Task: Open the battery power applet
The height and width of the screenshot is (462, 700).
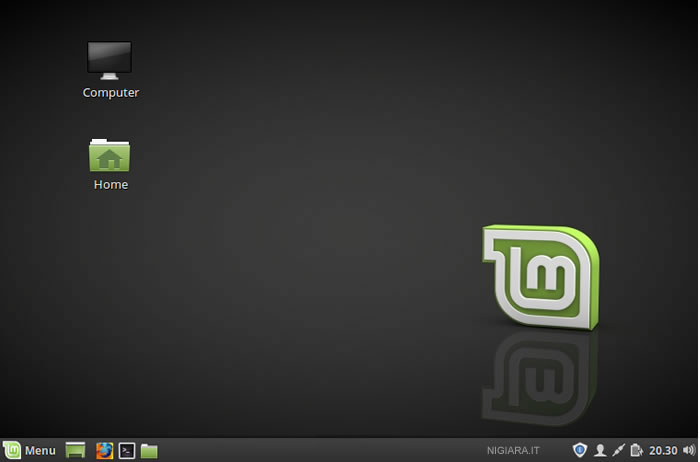Action: 636,450
